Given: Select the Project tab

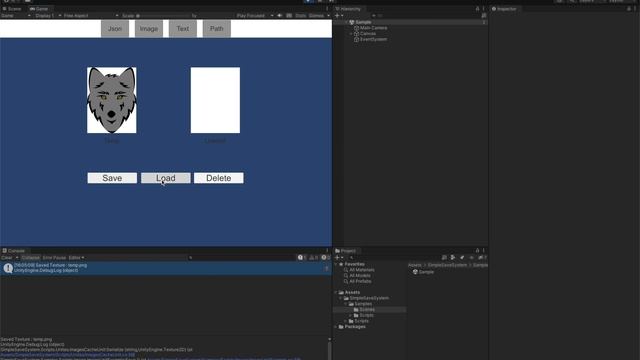Looking at the screenshot, I should point(345,251).
